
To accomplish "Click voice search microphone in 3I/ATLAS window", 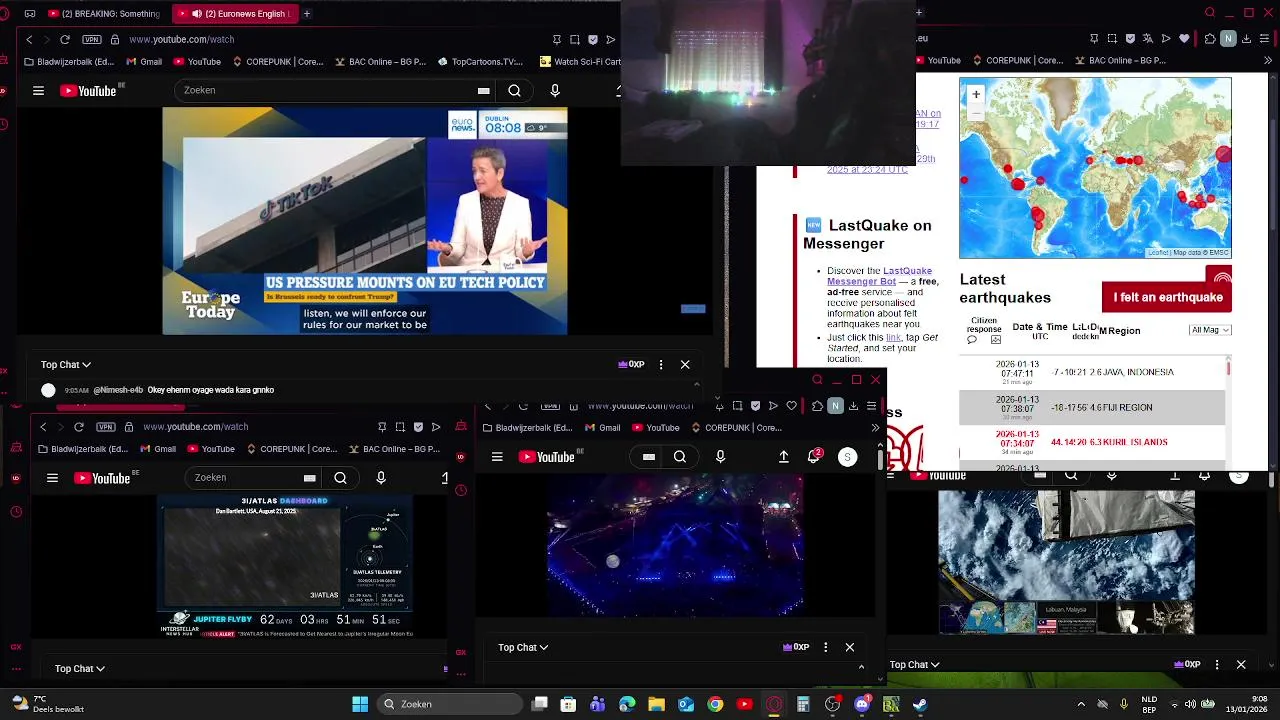I will coord(381,478).
